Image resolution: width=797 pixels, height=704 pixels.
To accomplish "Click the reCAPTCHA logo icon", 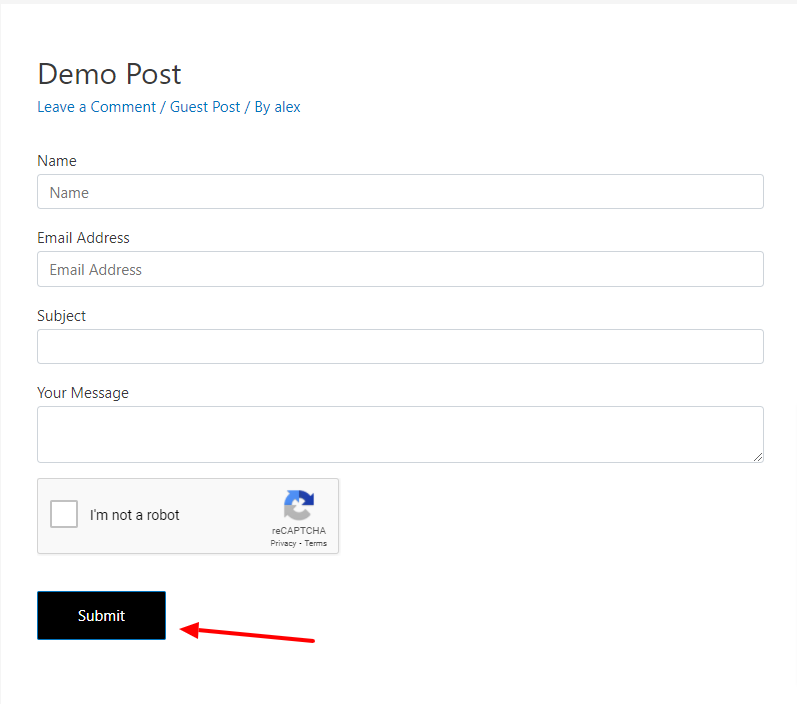I will [299, 505].
